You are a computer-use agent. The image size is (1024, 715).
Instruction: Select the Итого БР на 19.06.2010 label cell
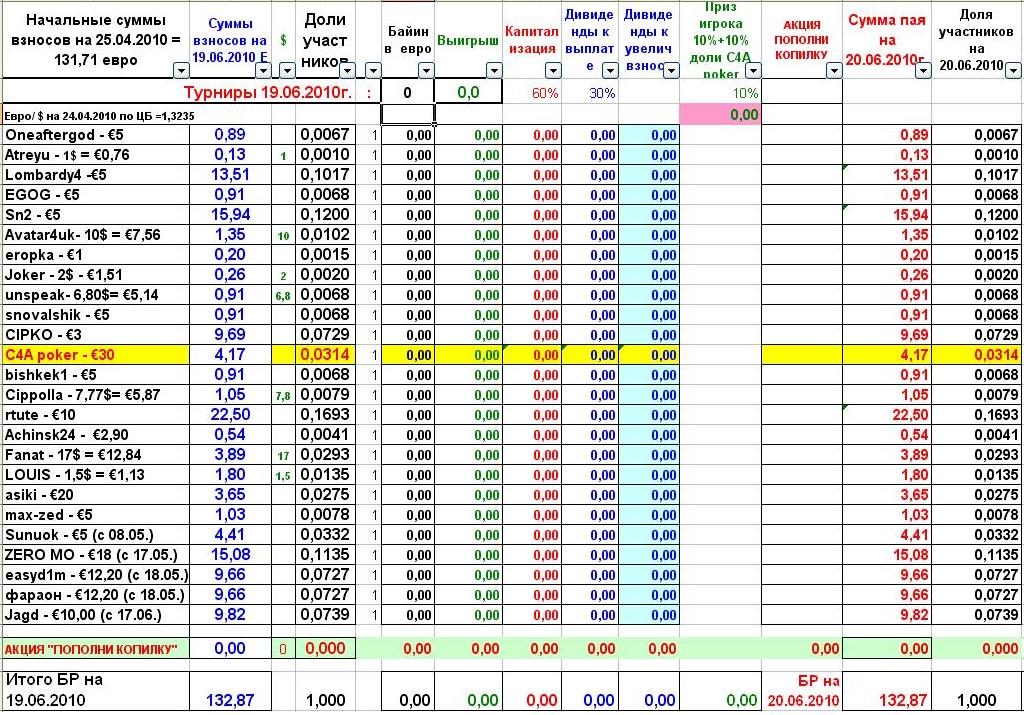point(95,690)
